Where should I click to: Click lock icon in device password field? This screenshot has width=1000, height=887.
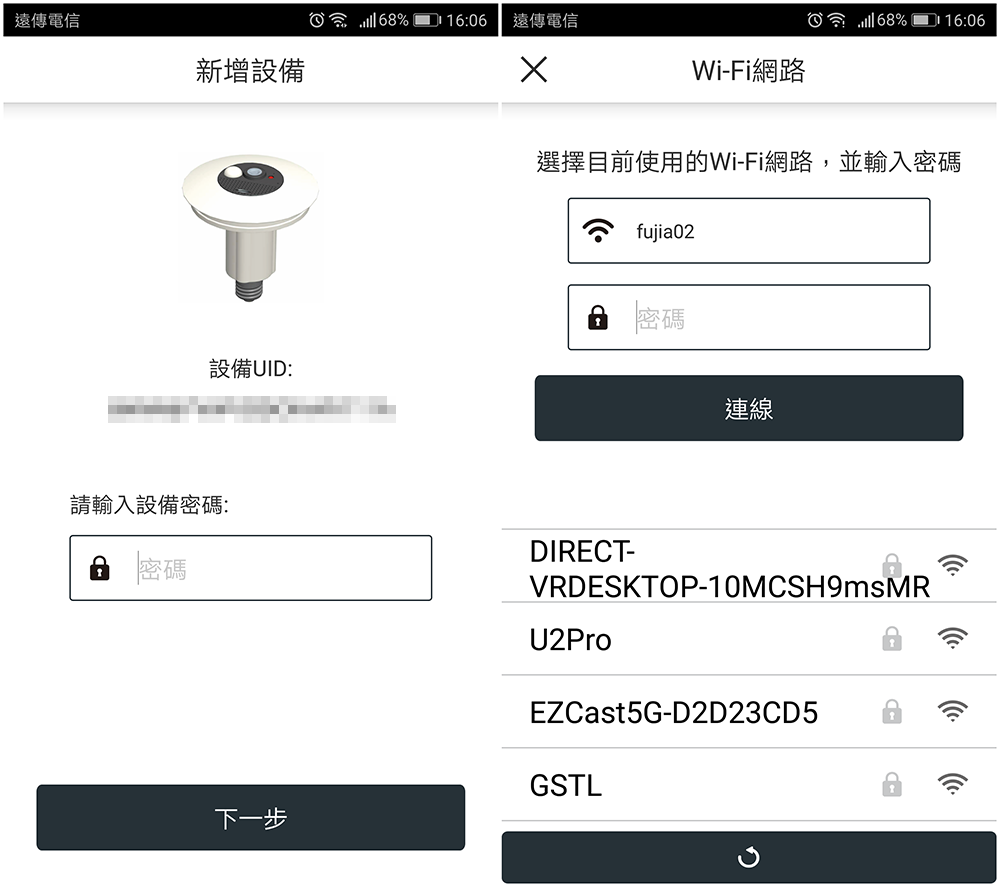[x=99, y=568]
